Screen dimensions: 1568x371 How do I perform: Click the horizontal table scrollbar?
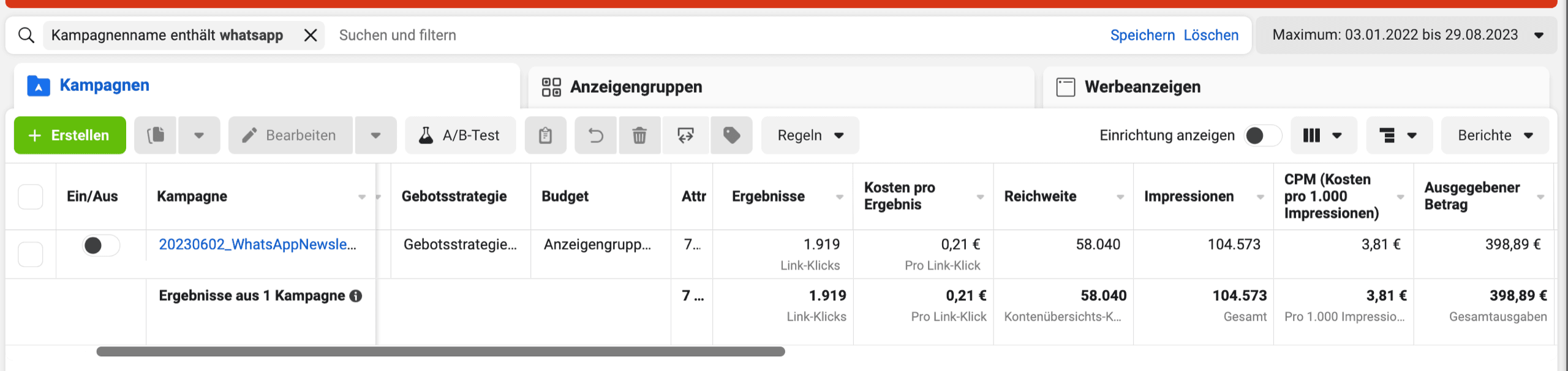click(440, 351)
